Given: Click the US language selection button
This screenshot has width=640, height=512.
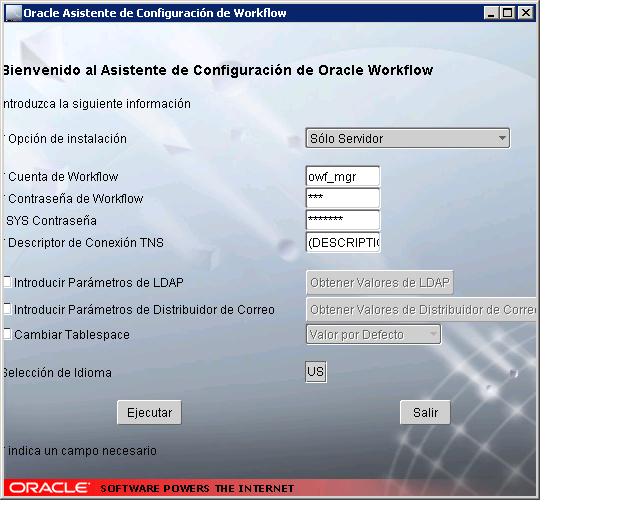Looking at the screenshot, I should (316, 372).
